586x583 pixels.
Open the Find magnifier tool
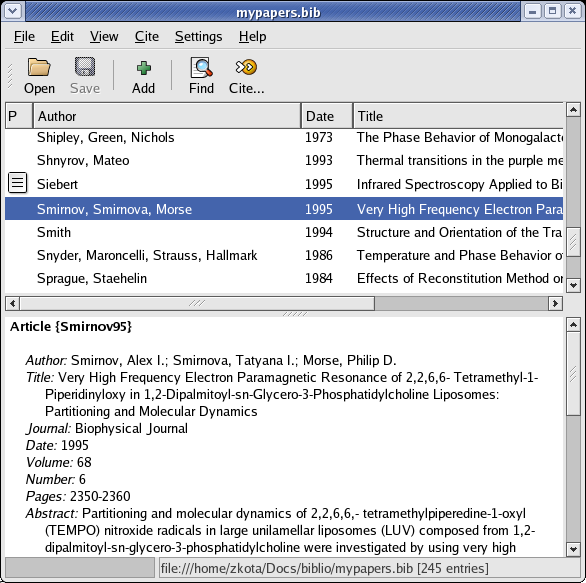(201, 67)
